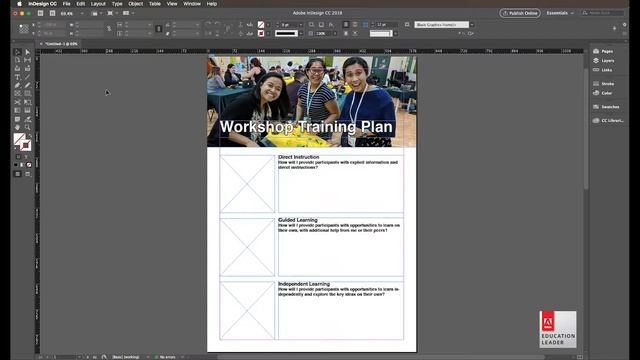Open the Window menu

[192, 4]
